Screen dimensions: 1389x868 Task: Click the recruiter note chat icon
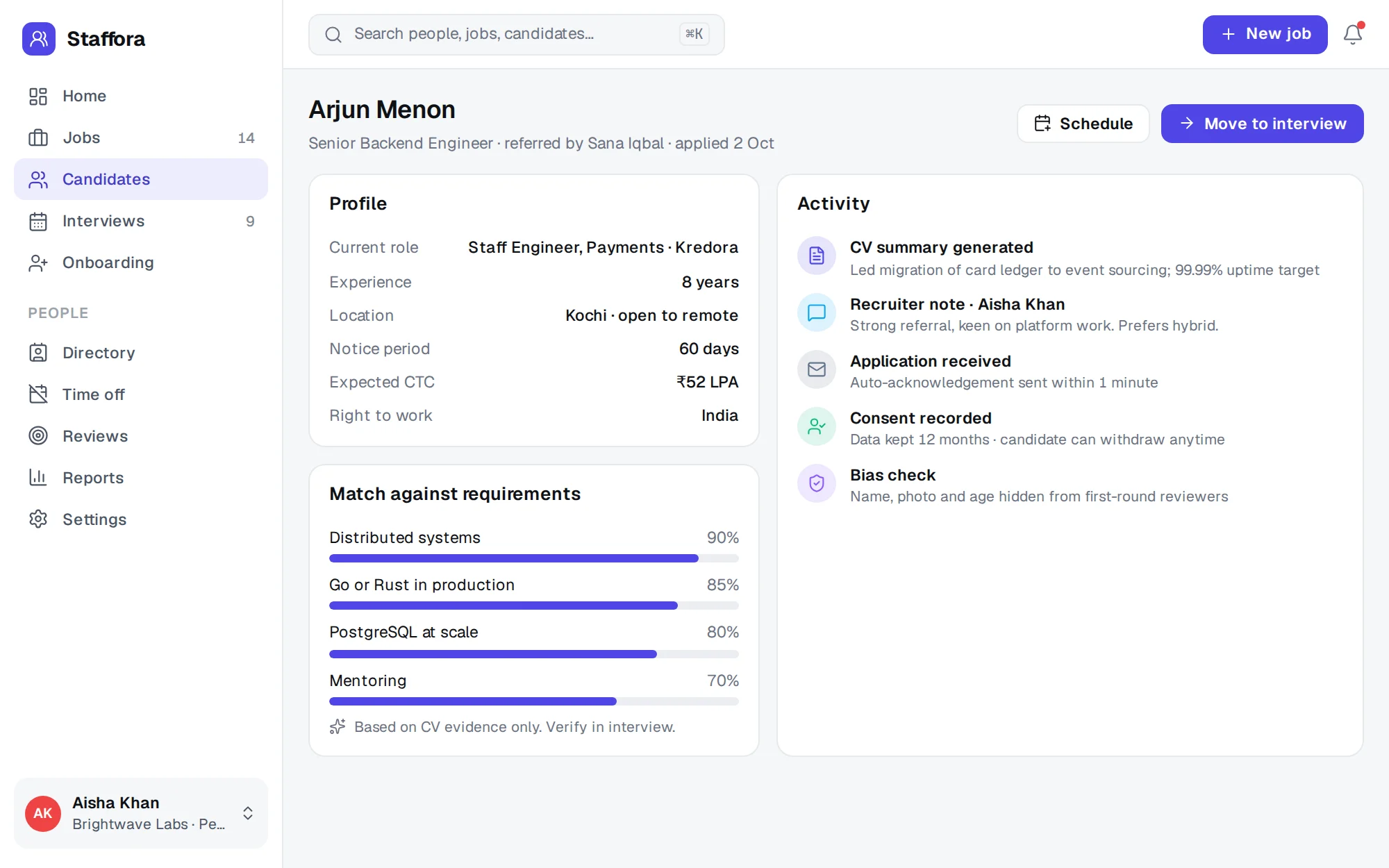pyautogui.click(x=817, y=312)
